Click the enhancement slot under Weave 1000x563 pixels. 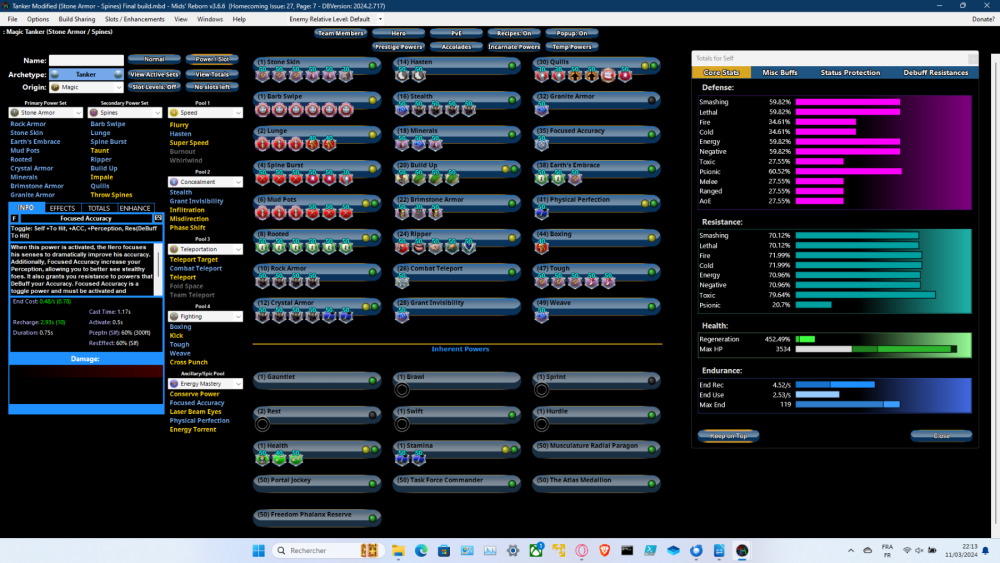[x=542, y=316]
